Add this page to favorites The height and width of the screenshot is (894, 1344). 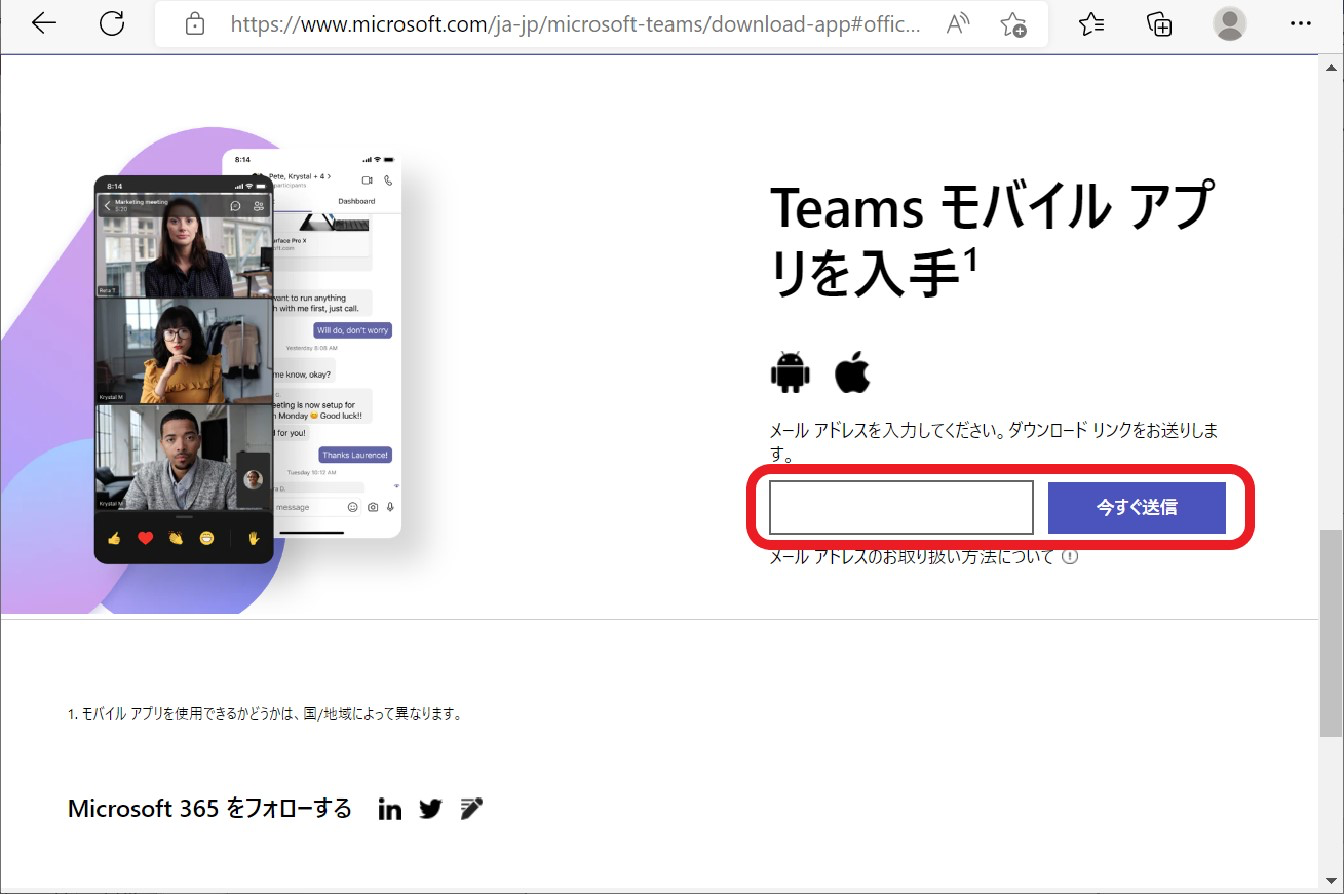[1013, 25]
